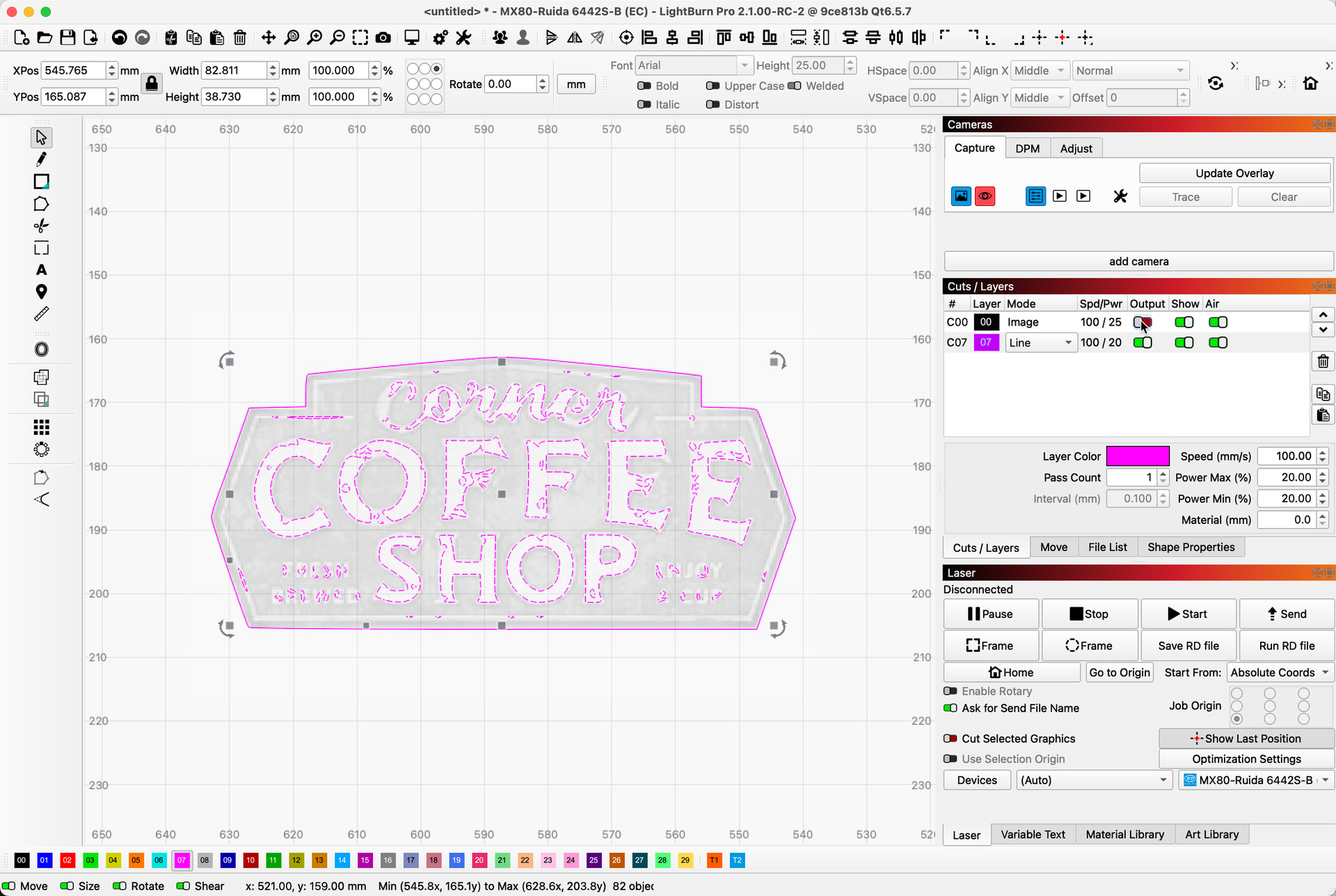
Task: Click the camera capture toolbar icon
Action: pyautogui.click(x=383, y=38)
